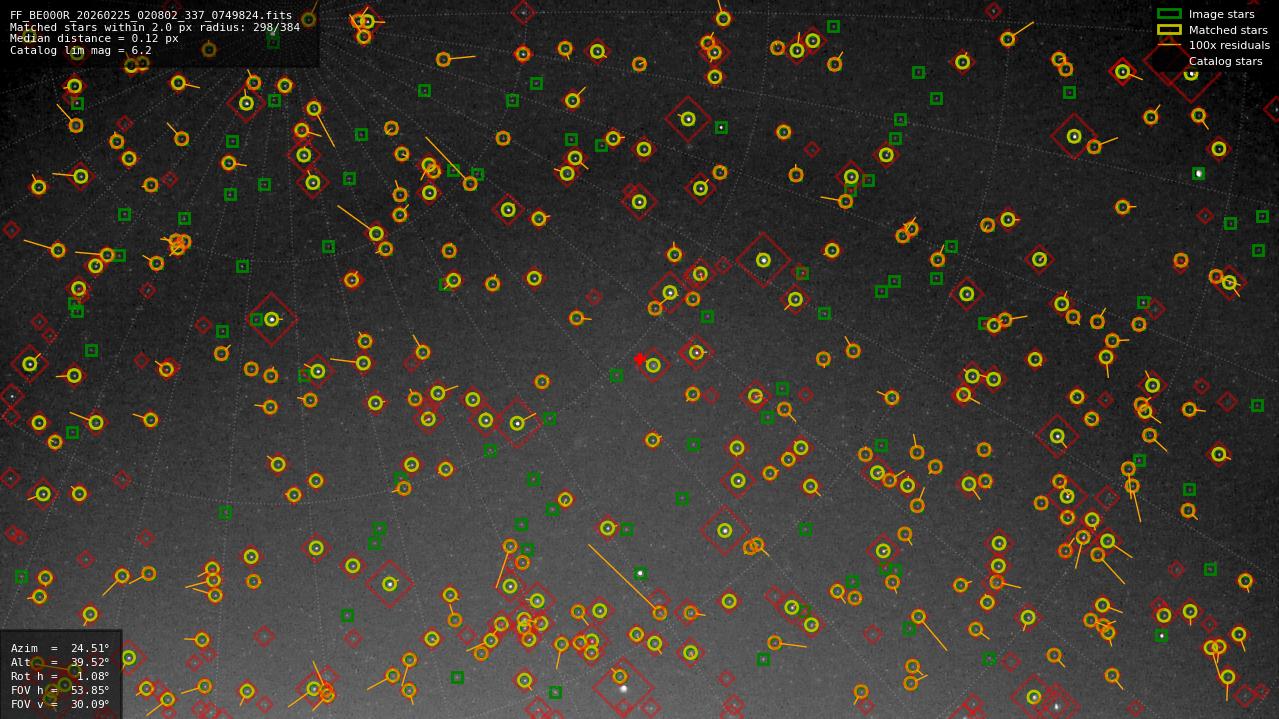
Task: Click the 'Catalog lim mag = 6.2' line
Action: [x=81, y=50]
